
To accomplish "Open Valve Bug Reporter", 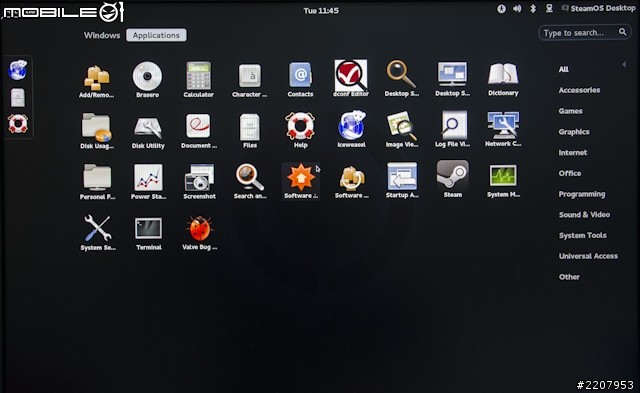I will (x=199, y=233).
